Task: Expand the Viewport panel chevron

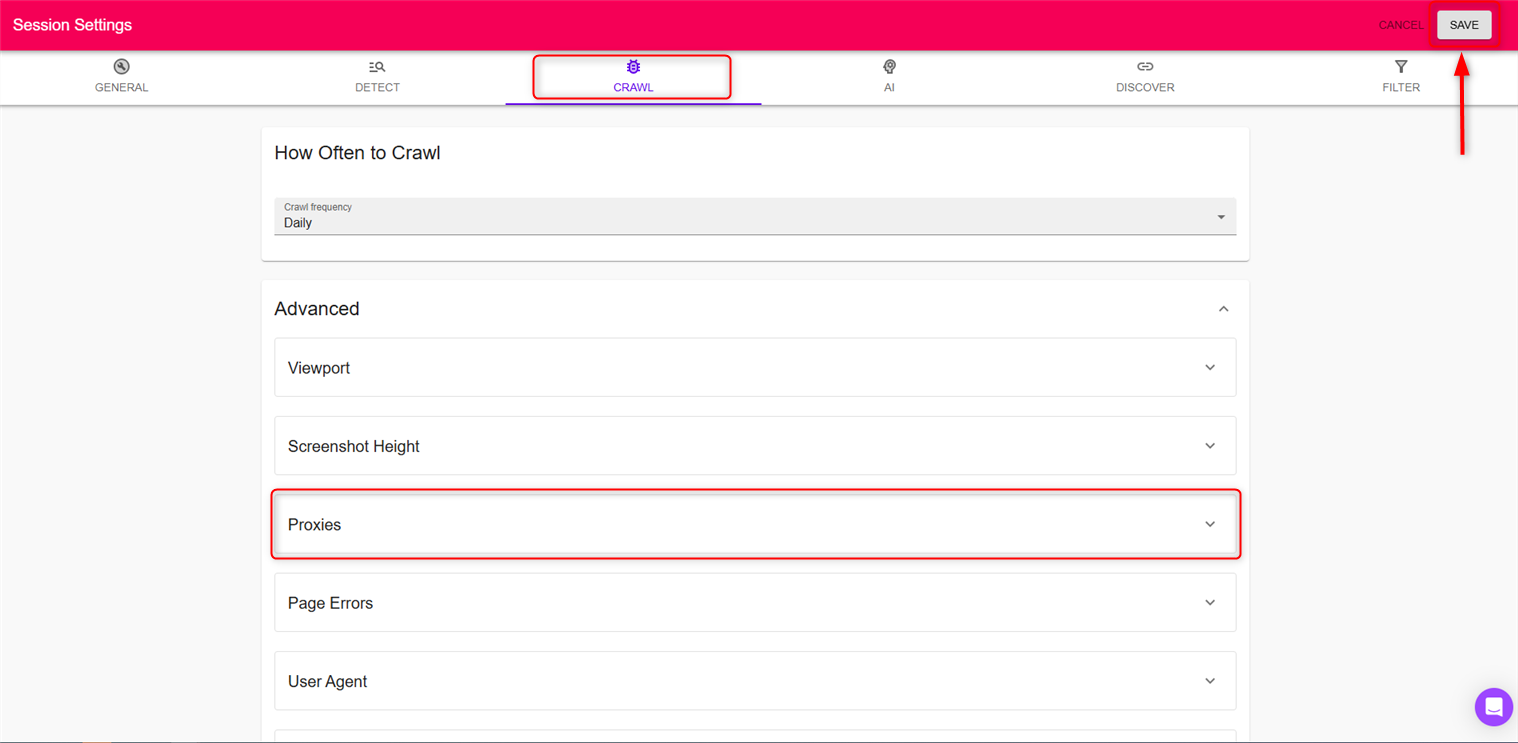Action: coord(1210,368)
